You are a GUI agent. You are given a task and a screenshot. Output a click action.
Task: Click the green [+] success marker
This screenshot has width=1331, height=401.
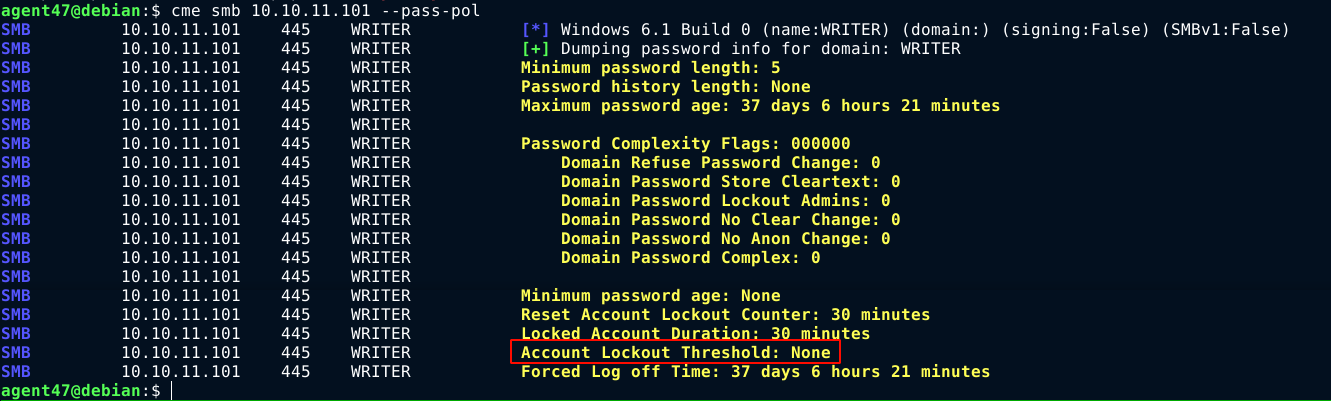pos(535,49)
